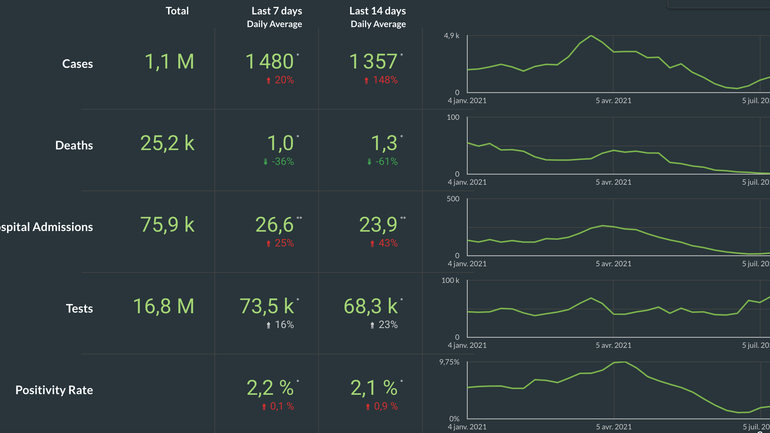Select the Last 7 days Daily Average header
Screen dimensions: 770x433
point(274,17)
